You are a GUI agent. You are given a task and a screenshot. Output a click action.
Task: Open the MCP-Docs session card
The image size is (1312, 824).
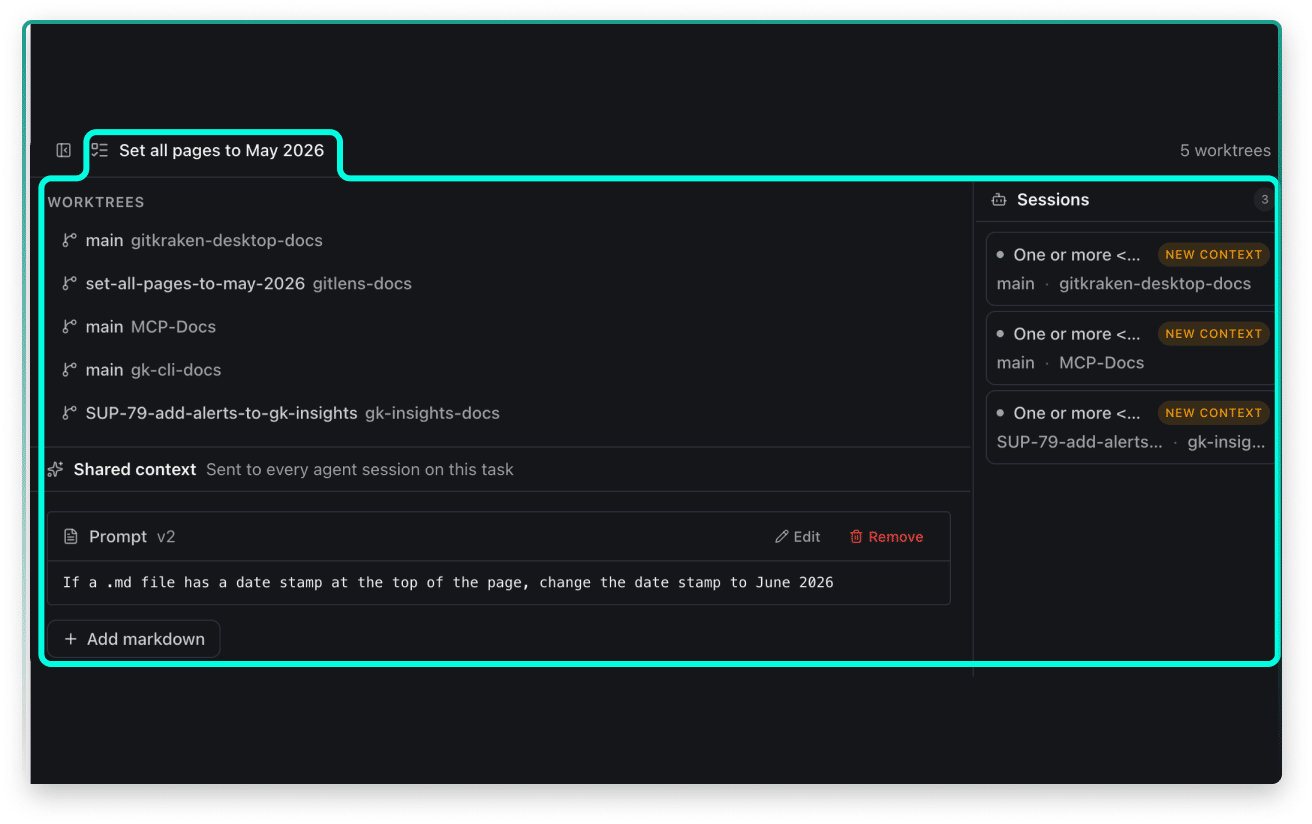point(1131,348)
